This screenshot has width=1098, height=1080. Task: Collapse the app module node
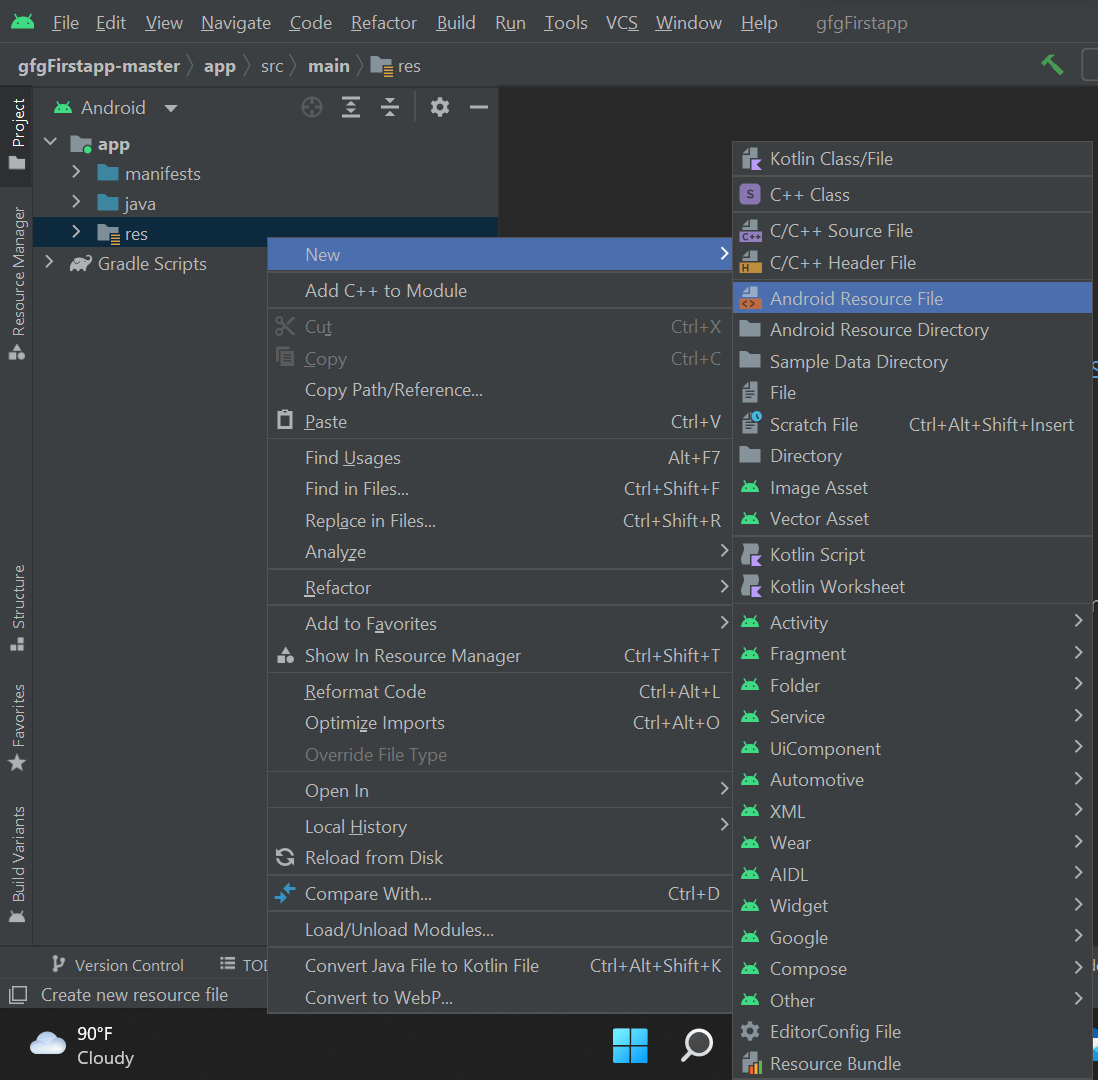50,142
